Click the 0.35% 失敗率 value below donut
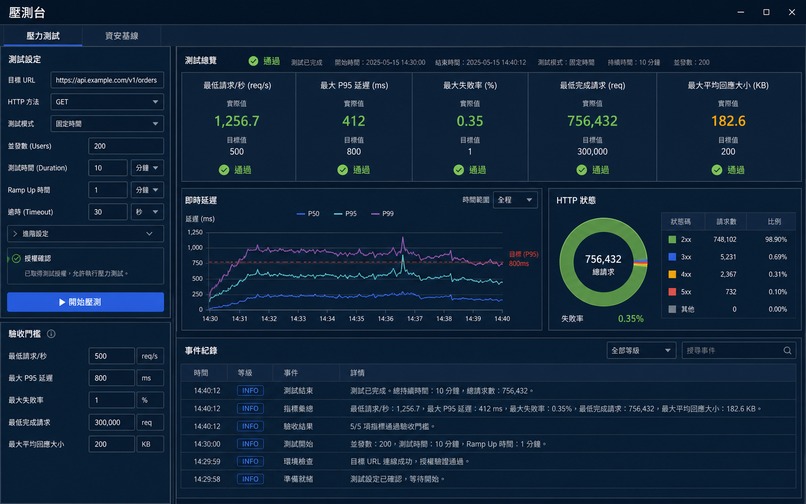806x504 pixels. click(631, 319)
